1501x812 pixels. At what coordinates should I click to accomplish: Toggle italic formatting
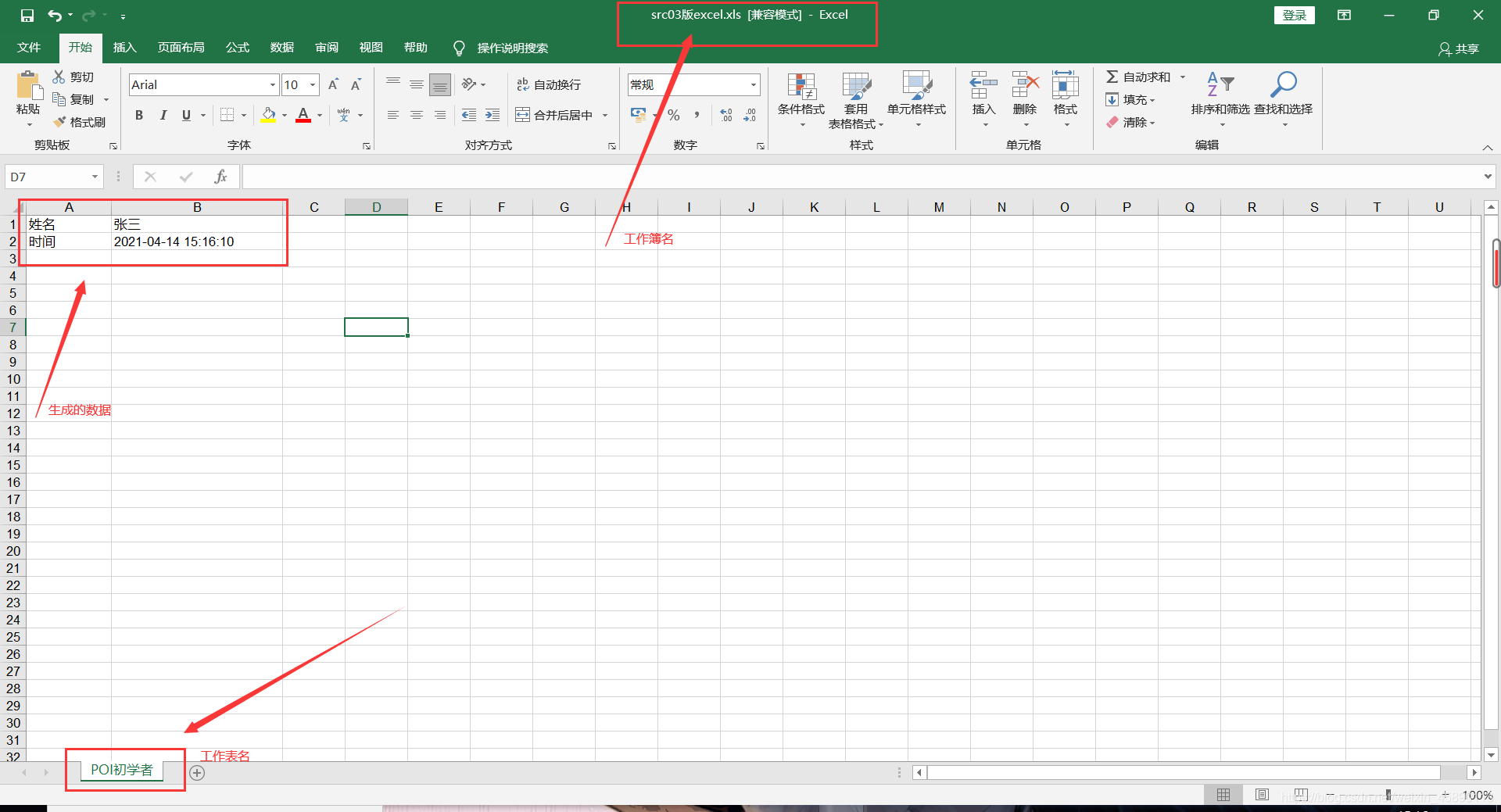163,115
